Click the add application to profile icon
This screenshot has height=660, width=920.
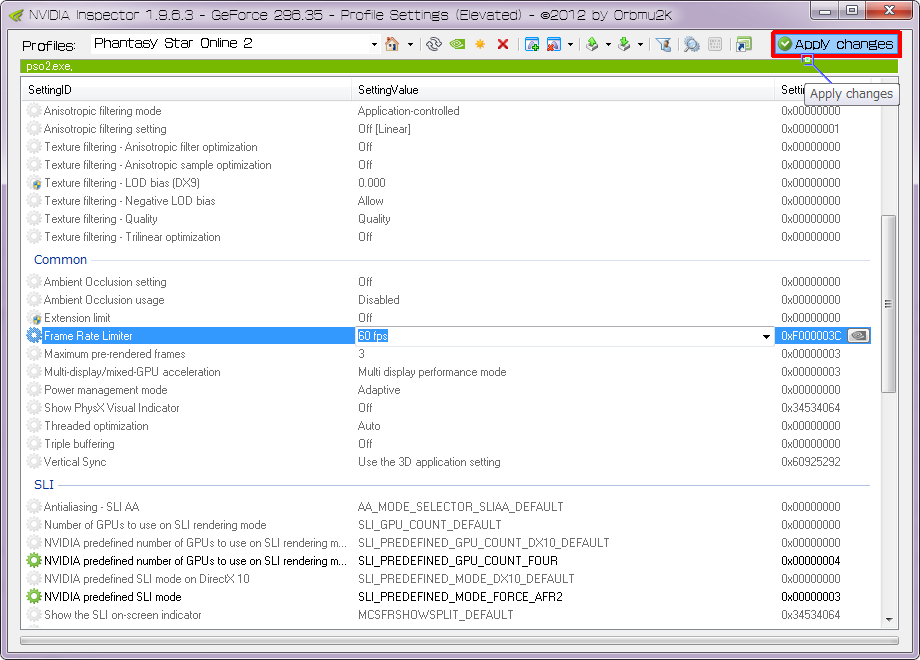click(x=532, y=44)
